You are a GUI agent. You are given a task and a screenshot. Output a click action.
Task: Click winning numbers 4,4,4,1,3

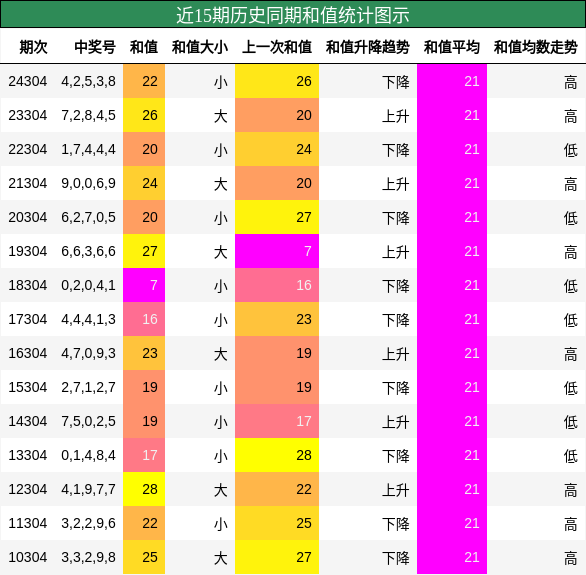point(89,319)
